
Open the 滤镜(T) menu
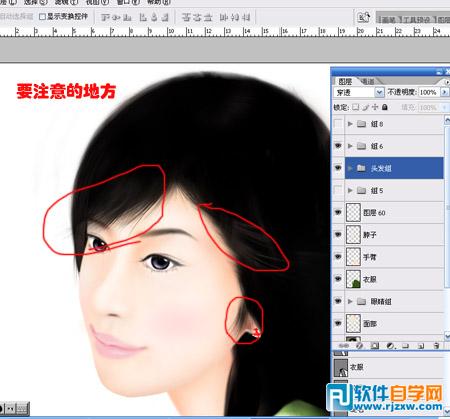click(x=66, y=2)
